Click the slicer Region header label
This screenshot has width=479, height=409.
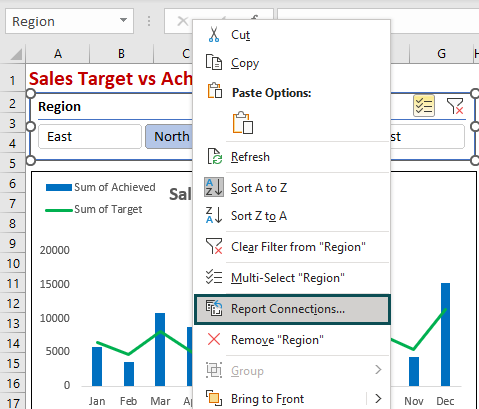pos(59,107)
